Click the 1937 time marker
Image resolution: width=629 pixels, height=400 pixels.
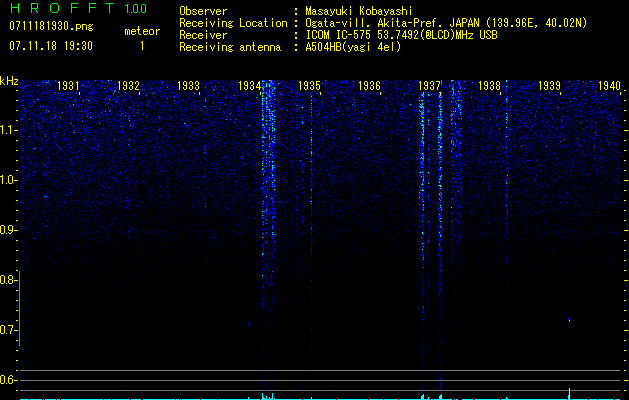429,85
